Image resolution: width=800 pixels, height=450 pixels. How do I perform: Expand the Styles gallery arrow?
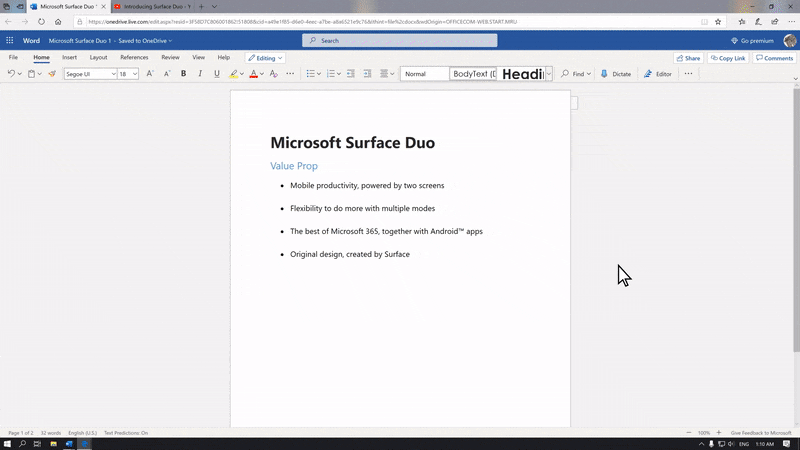(x=549, y=74)
